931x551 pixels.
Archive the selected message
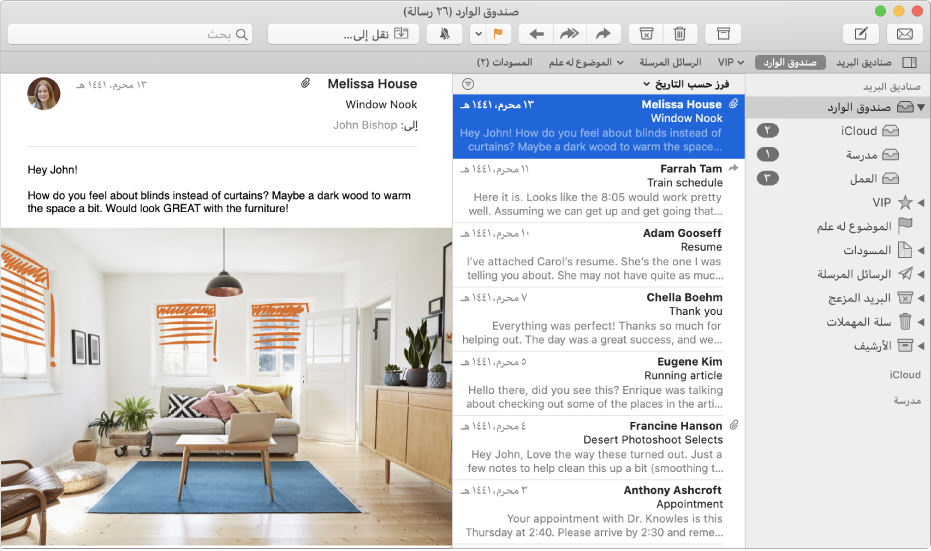tap(723, 34)
